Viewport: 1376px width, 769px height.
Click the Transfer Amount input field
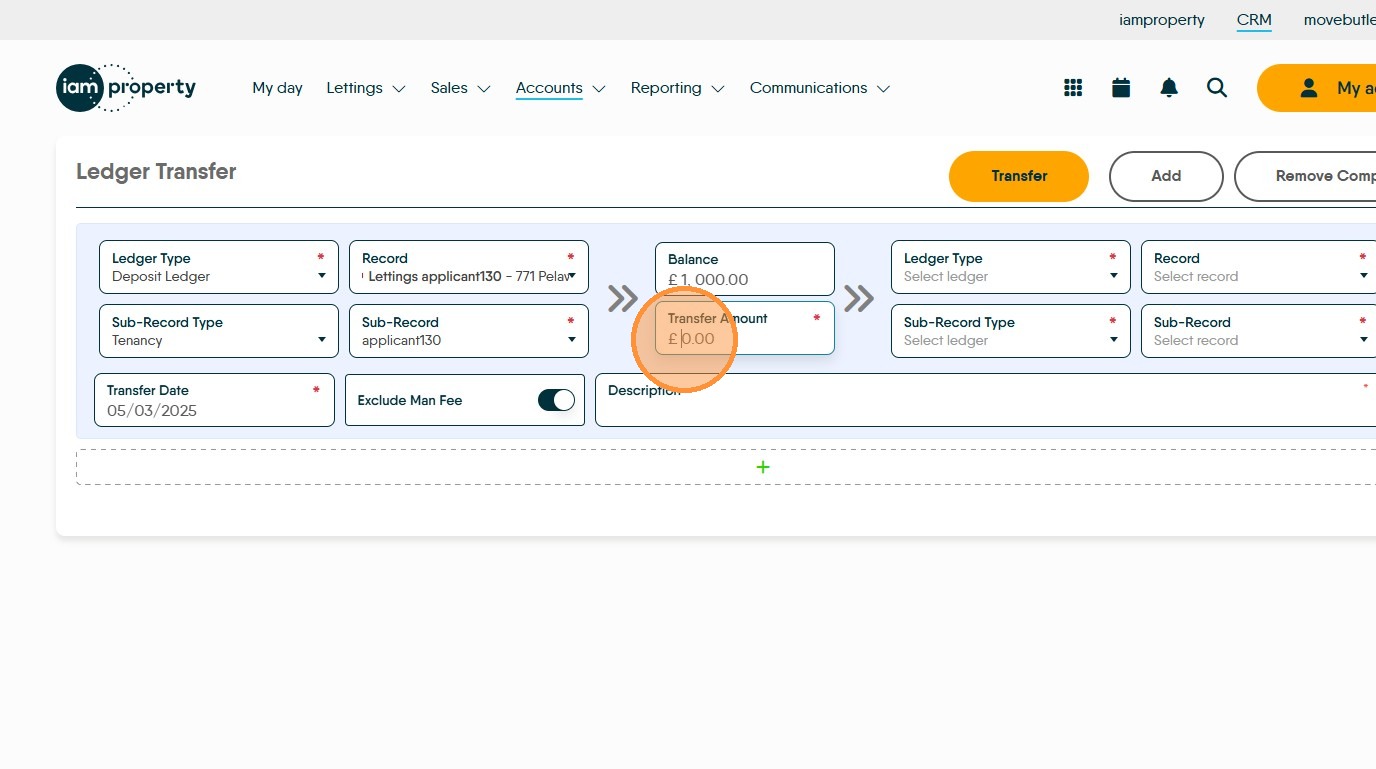(x=745, y=338)
